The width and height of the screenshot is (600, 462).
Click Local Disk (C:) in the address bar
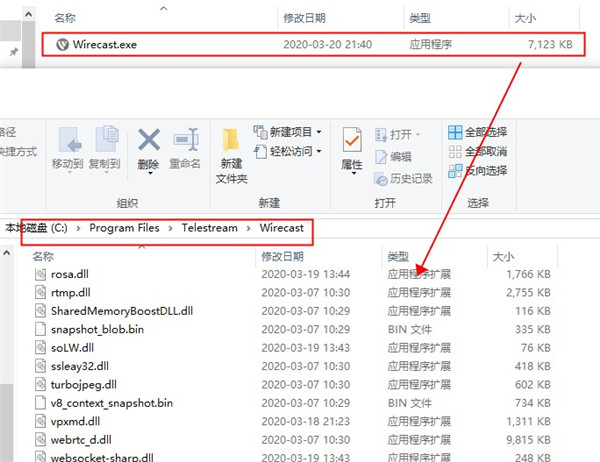pos(36,228)
